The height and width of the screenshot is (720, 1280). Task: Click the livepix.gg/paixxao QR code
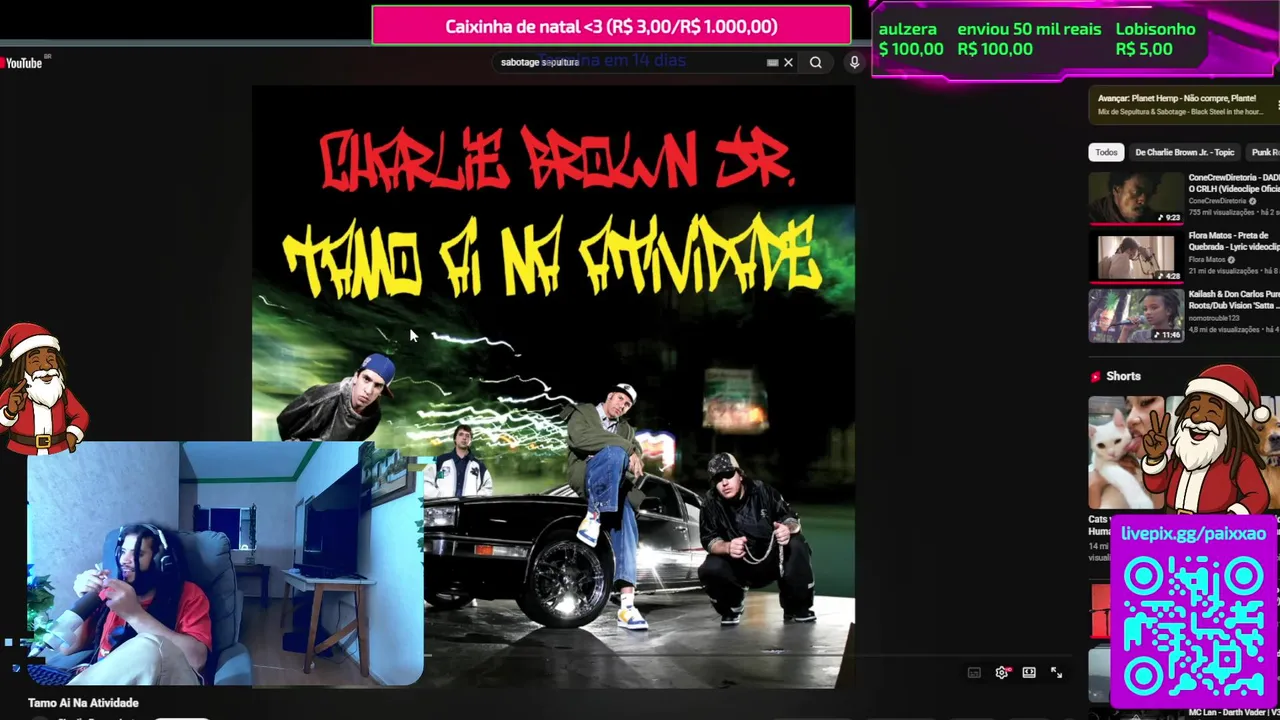(1193, 626)
